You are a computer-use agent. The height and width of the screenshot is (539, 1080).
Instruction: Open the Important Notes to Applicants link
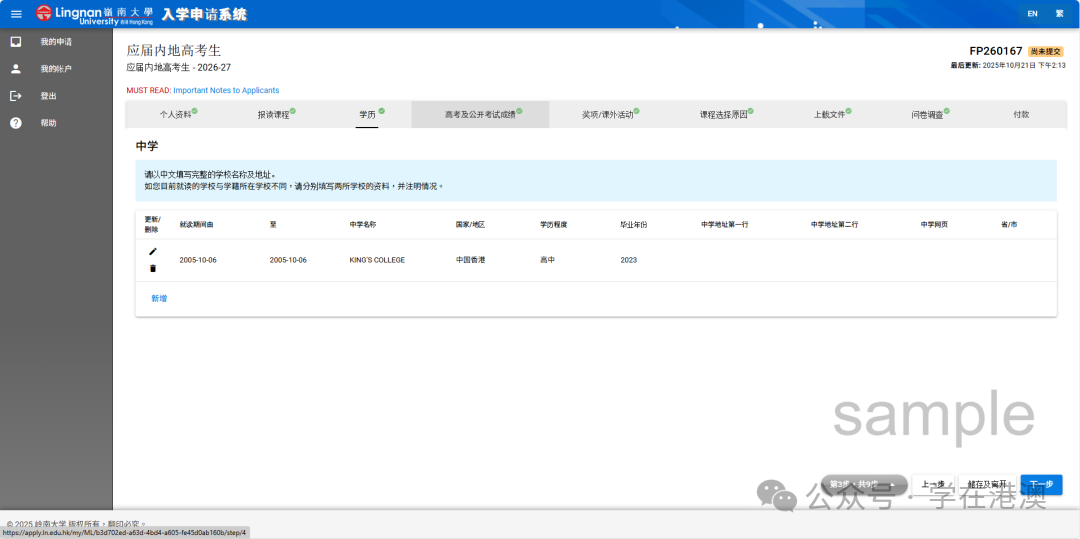pos(226,90)
